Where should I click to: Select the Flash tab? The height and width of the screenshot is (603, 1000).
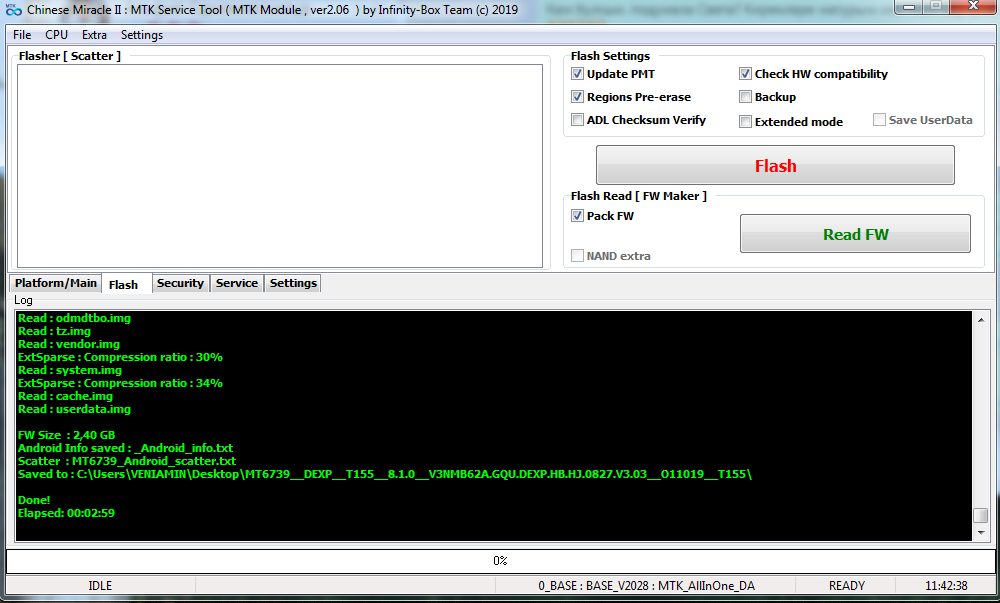click(x=126, y=284)
